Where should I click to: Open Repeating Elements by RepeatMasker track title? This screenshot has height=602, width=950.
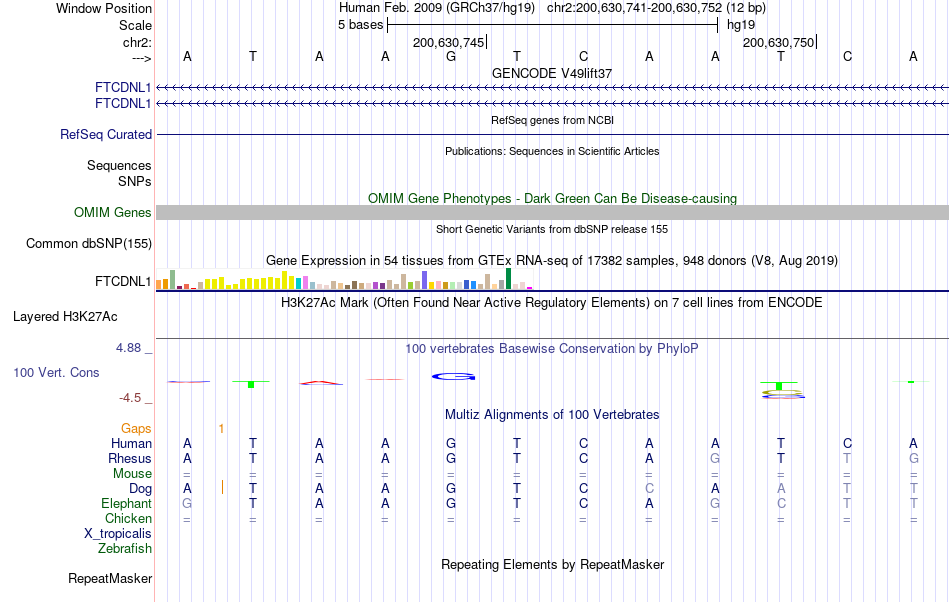(x=552, y=564)
